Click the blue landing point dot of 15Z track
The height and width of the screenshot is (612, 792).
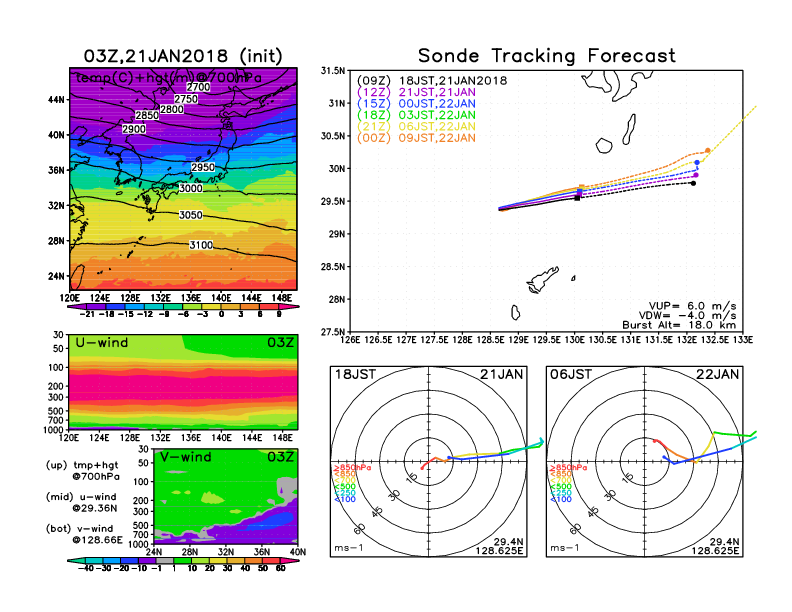697,163
